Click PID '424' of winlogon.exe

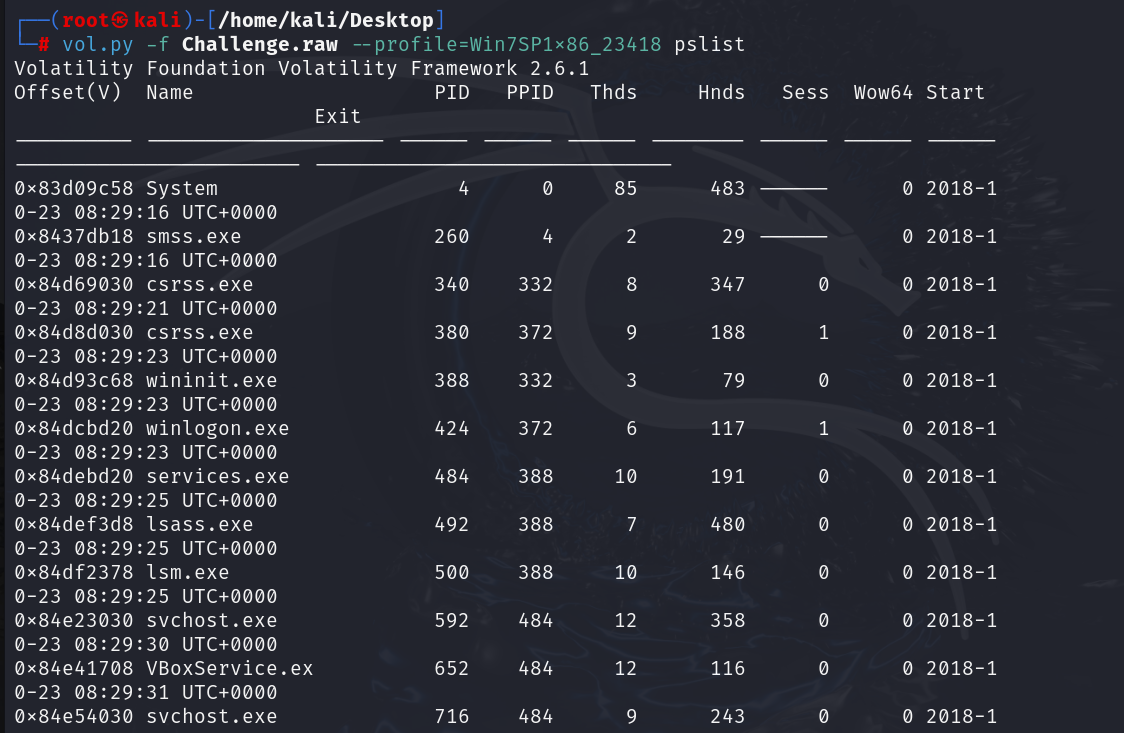(452, 428)
